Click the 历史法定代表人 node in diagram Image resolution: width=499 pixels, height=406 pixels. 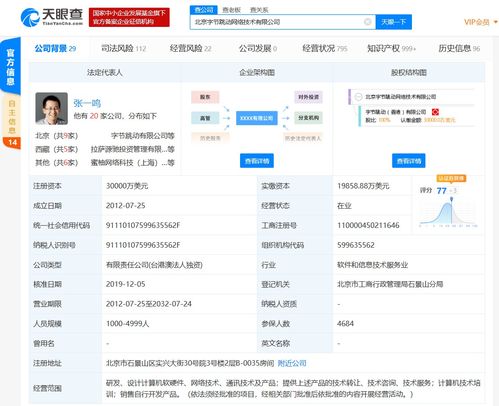303,138
